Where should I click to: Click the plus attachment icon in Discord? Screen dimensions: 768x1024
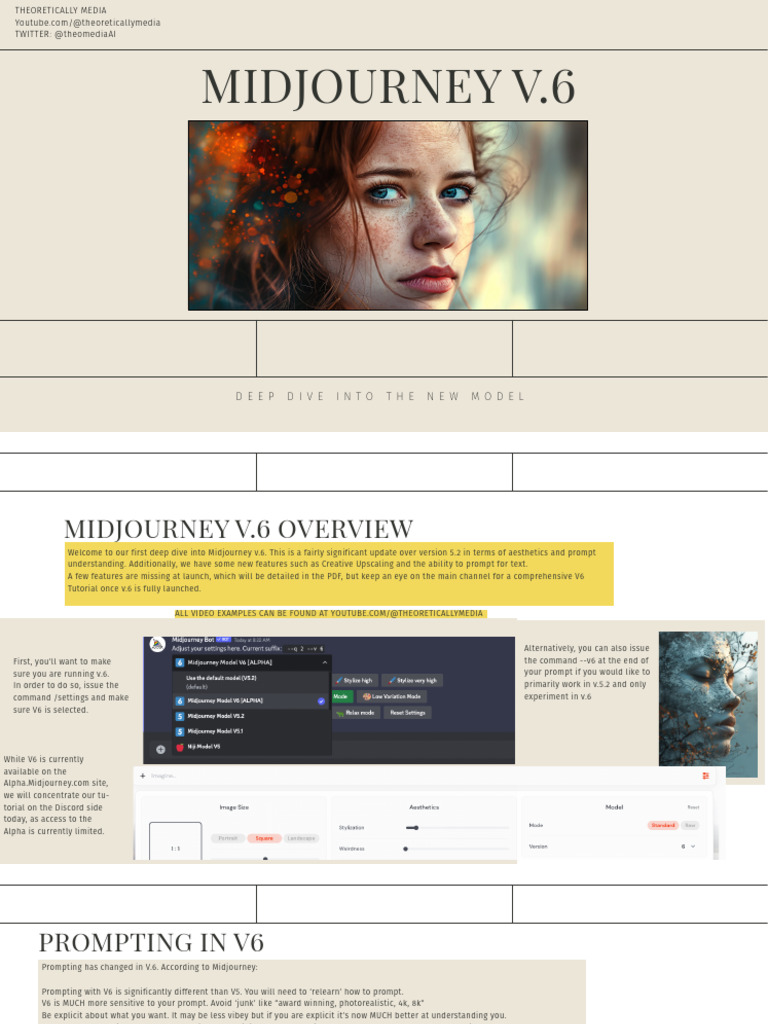[161, 749]
